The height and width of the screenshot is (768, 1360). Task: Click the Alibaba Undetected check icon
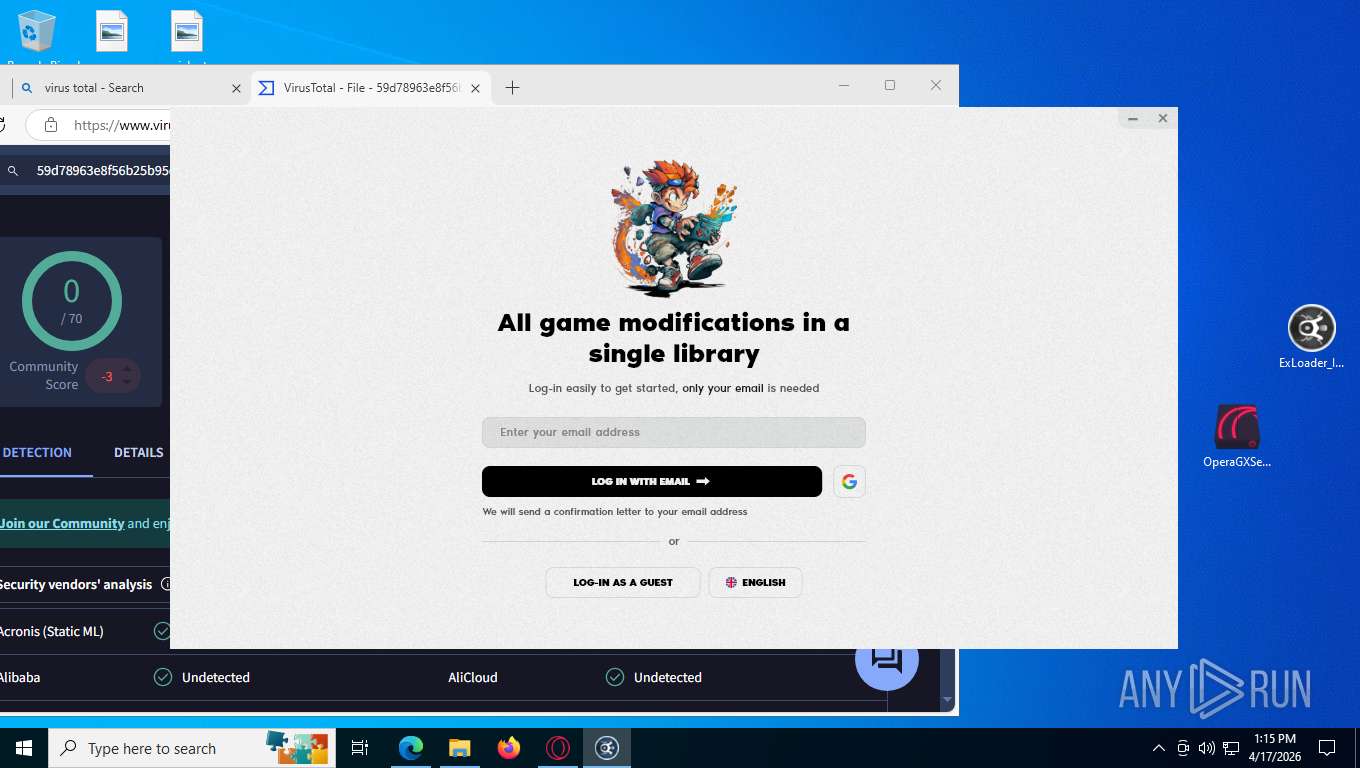coord(163,678)
